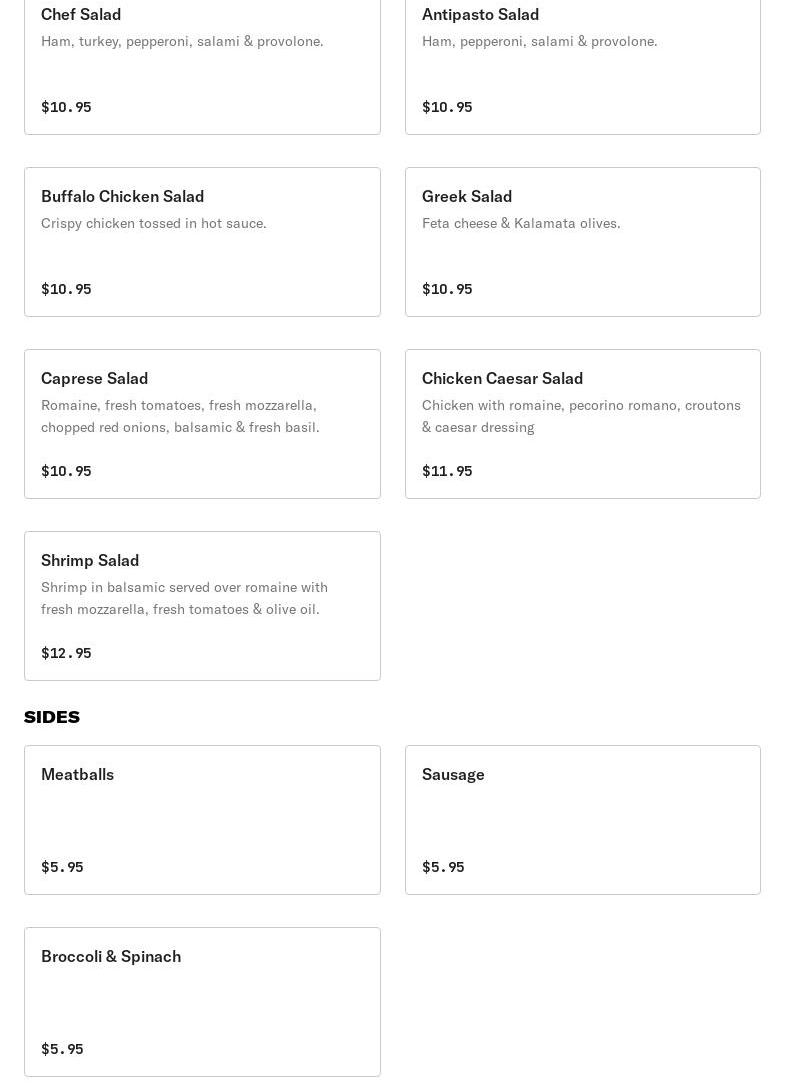Click the Broccoli & Spinach $5.95 price
The height and width of the screenshot is (1083, 785).
tap(62, 1049)
